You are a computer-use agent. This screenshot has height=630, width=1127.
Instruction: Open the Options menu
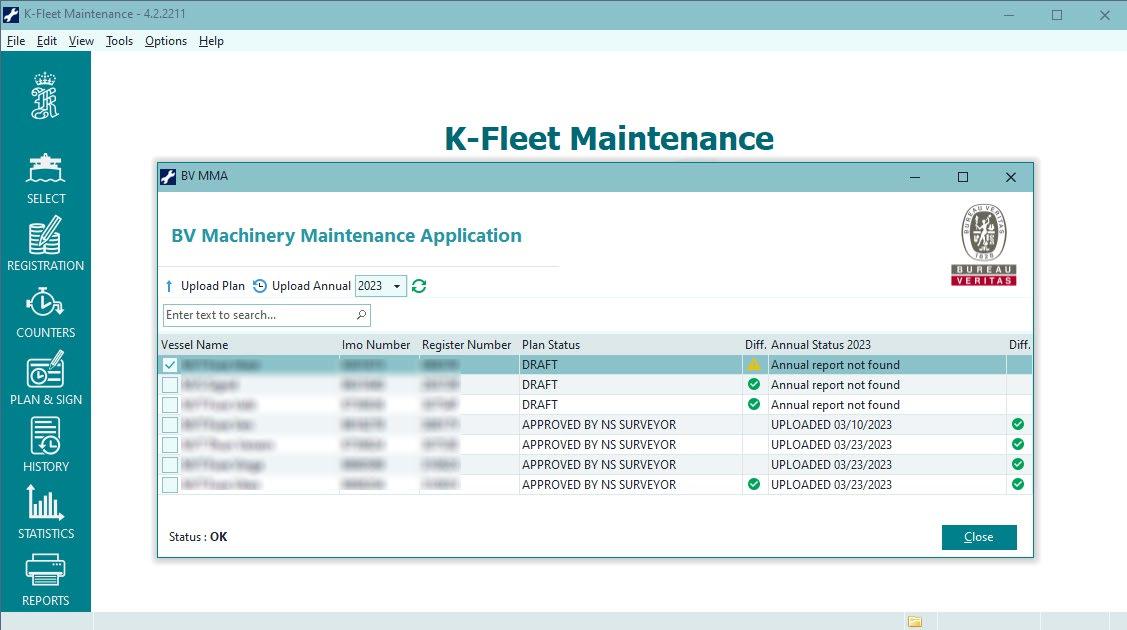[166, 41]
